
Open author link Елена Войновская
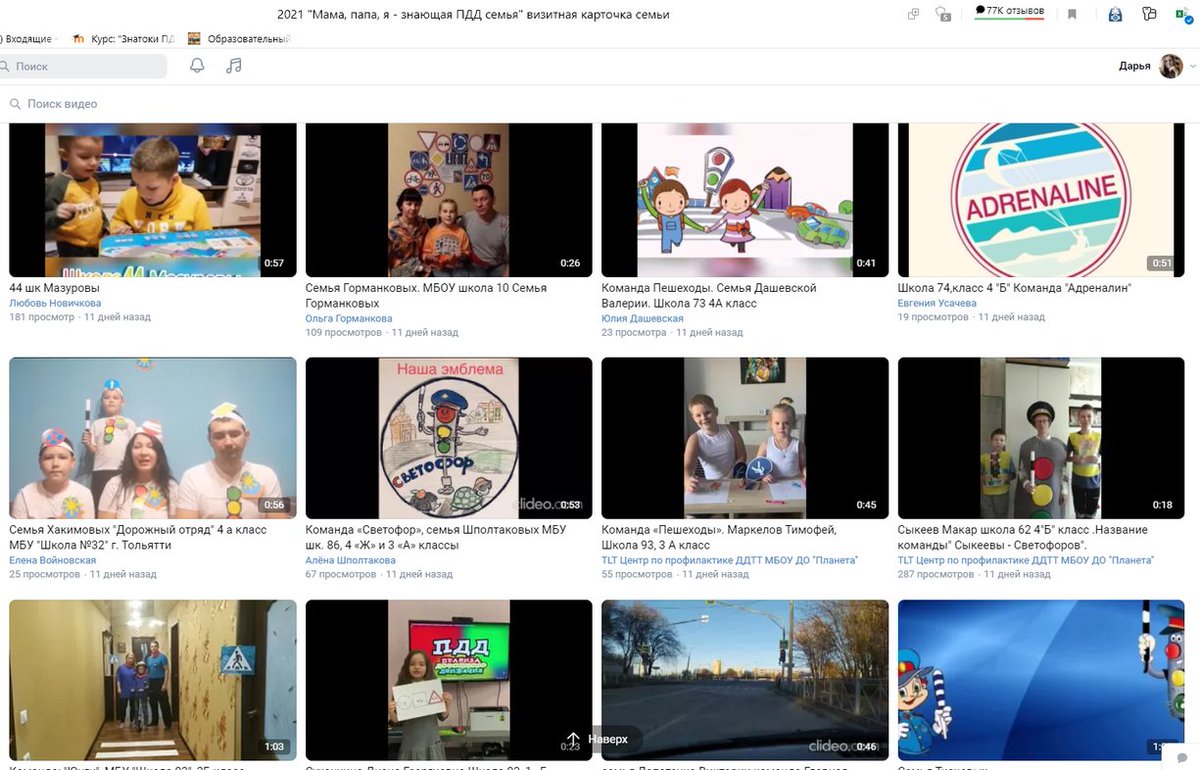tap(53, 560)
